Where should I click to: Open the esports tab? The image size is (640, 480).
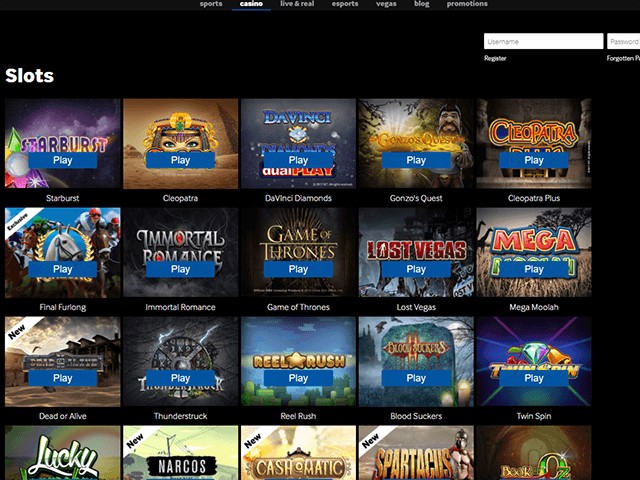pos(345,4)
